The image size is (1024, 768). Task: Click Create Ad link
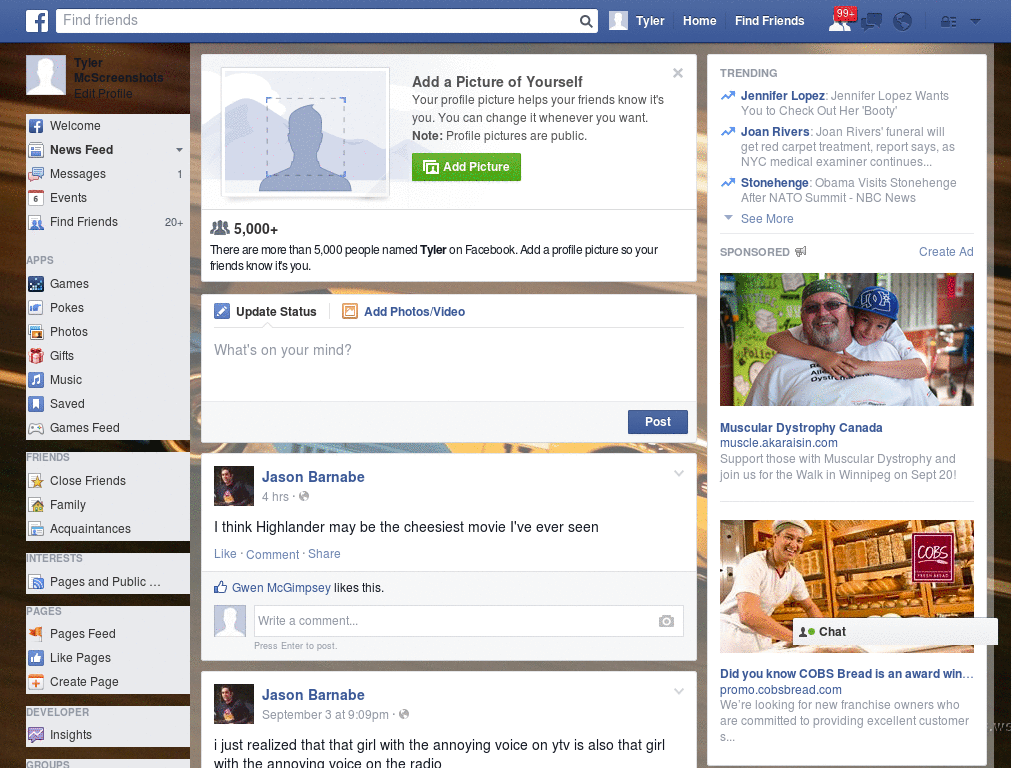coord(946,252)
